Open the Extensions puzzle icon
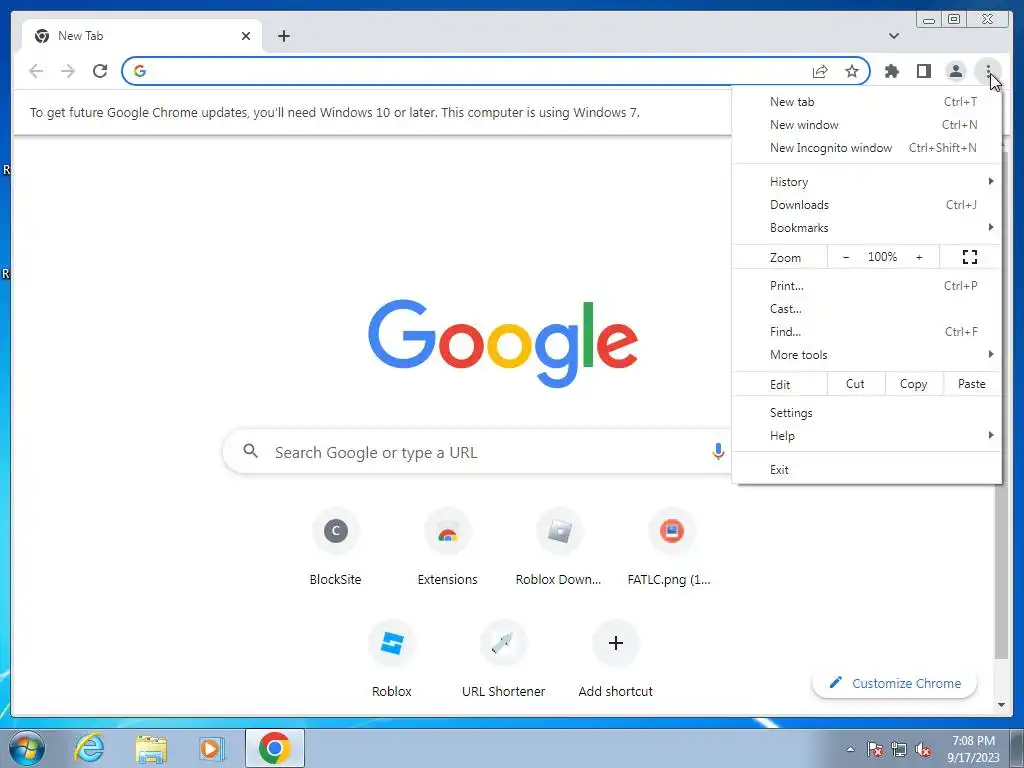This screenshot has height=768, width=1024. (x=891, y=71)
